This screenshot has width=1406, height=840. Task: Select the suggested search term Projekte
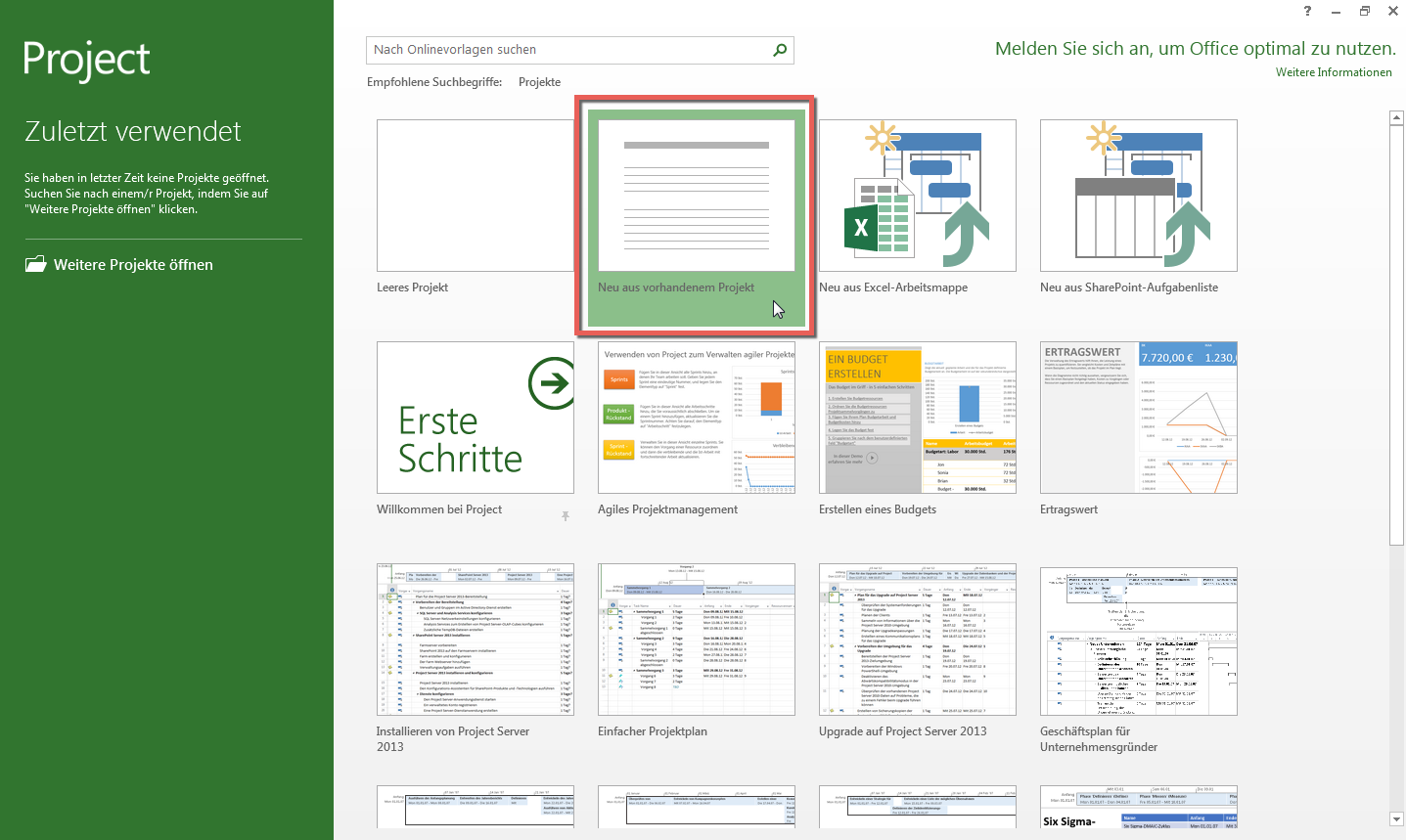539,82
